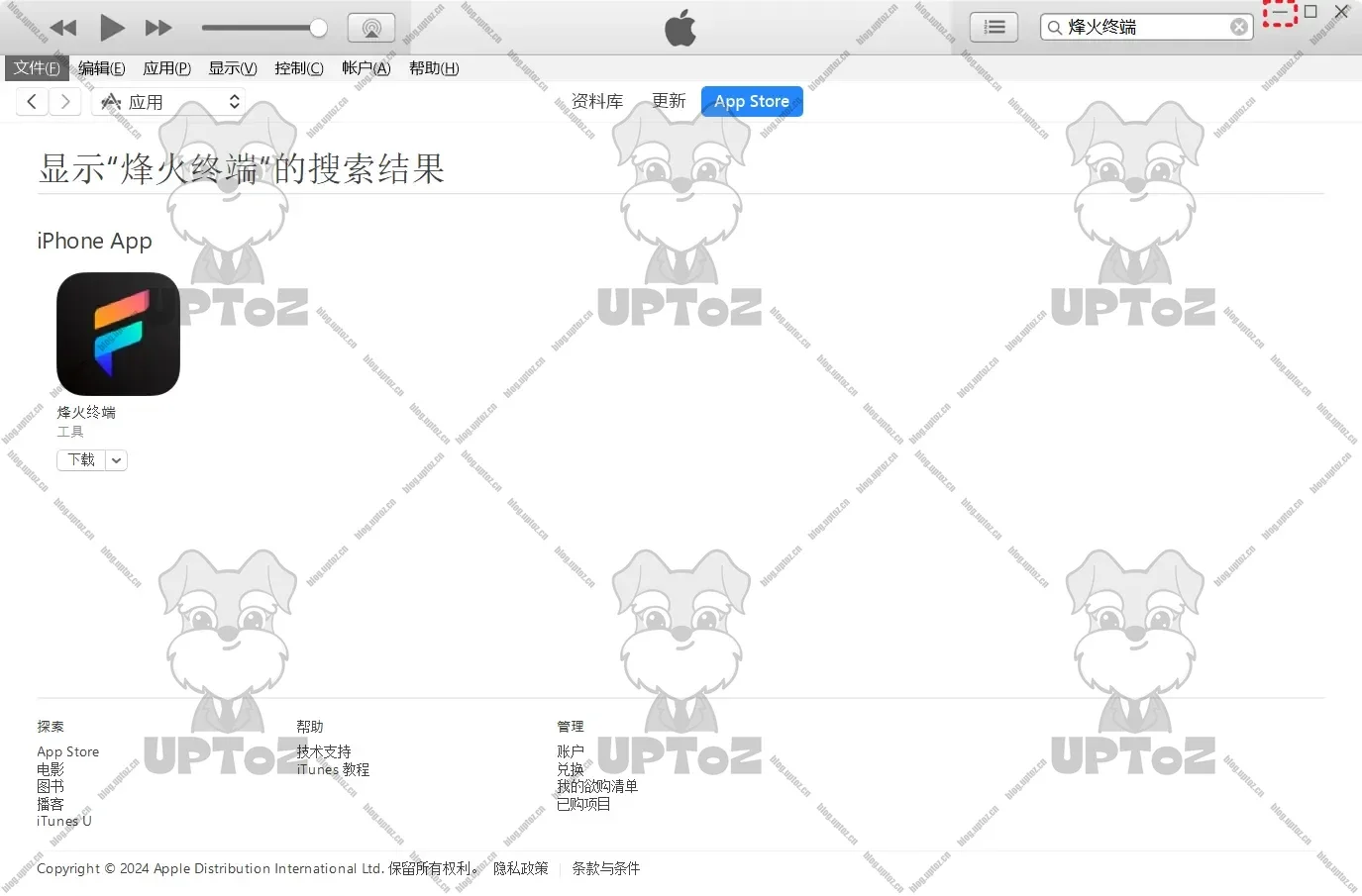
Task: Open the 兑换 redeem link
Action: pos(571,769)
